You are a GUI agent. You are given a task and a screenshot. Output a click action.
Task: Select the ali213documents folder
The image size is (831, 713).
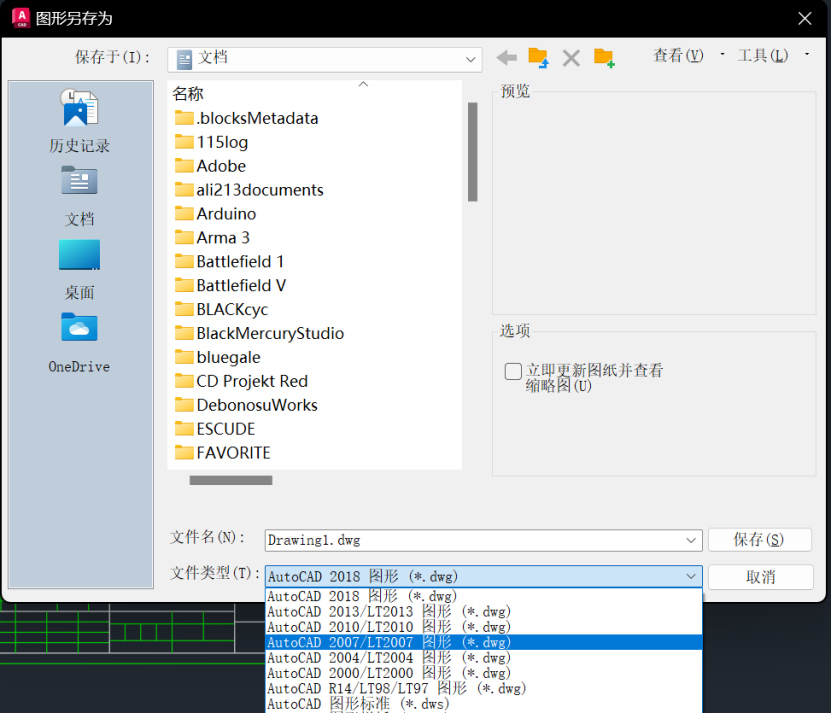(249, 189)
